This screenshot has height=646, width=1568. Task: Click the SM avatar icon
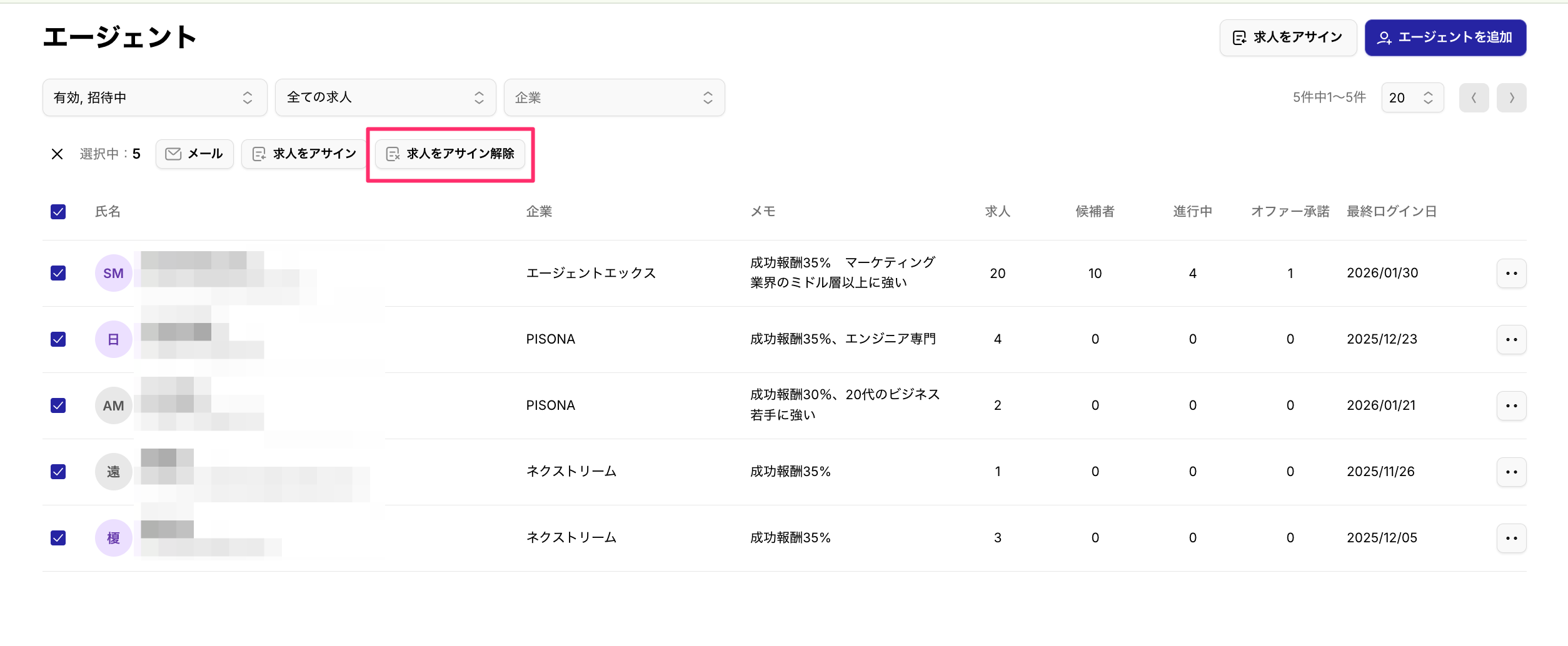[x=113, y=274]
